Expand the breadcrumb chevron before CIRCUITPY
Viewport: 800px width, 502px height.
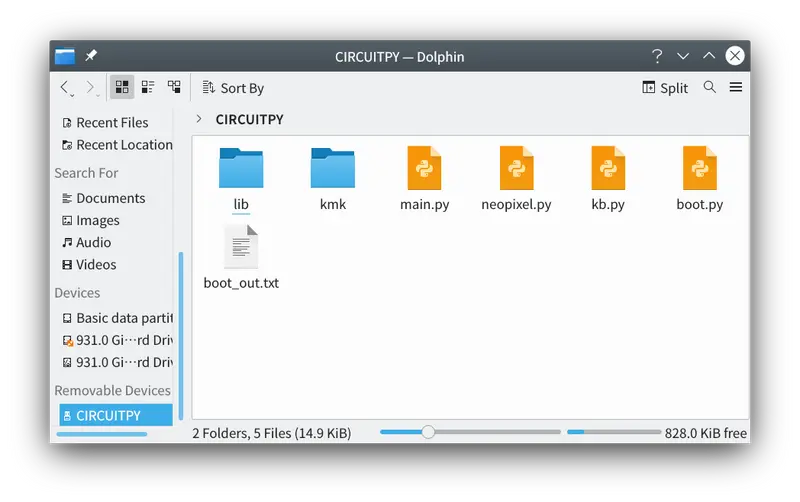(199, 119)
